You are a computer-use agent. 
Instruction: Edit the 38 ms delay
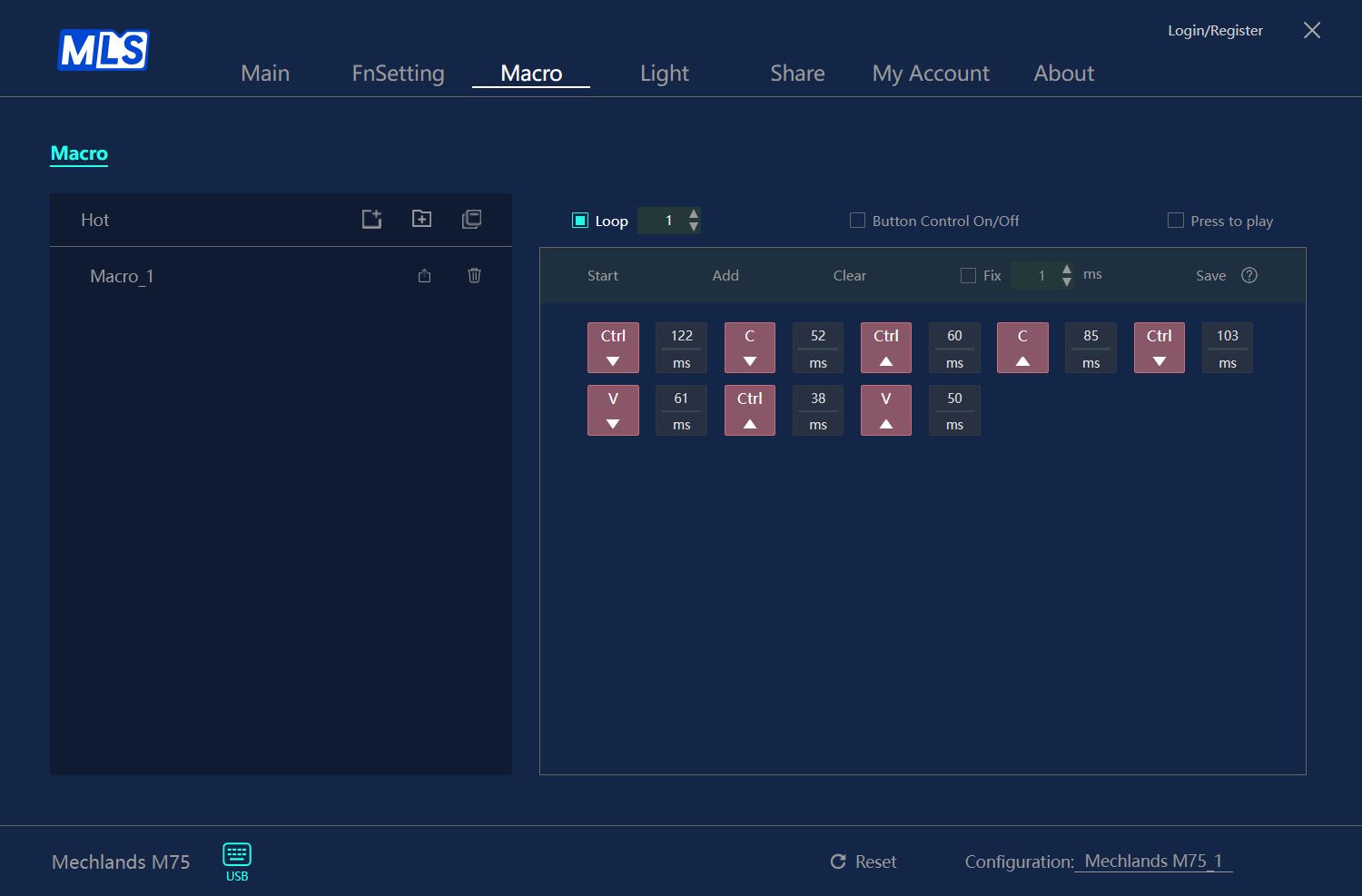pos(818,410)
